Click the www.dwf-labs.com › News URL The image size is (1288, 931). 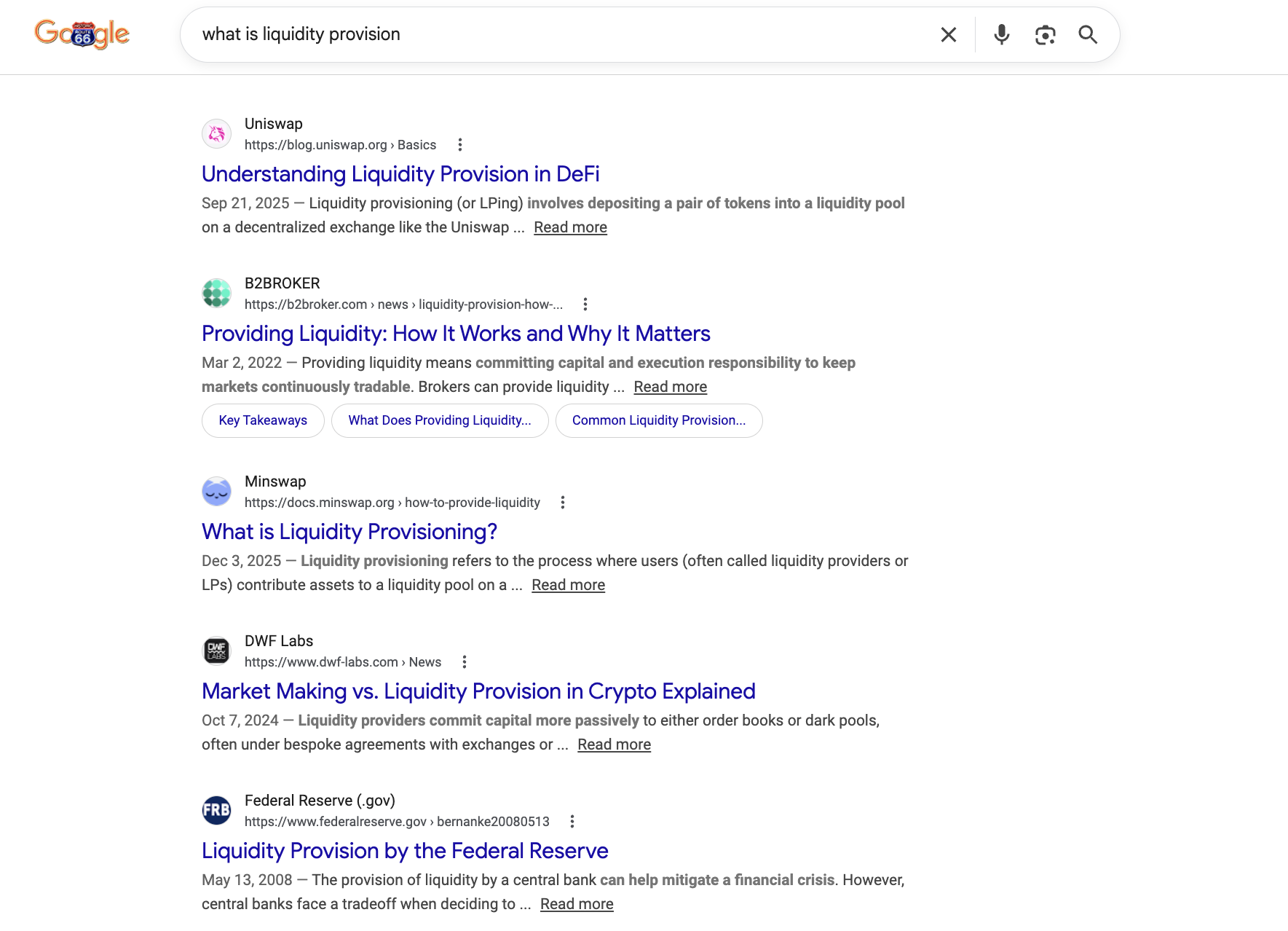tap(343, 662)
